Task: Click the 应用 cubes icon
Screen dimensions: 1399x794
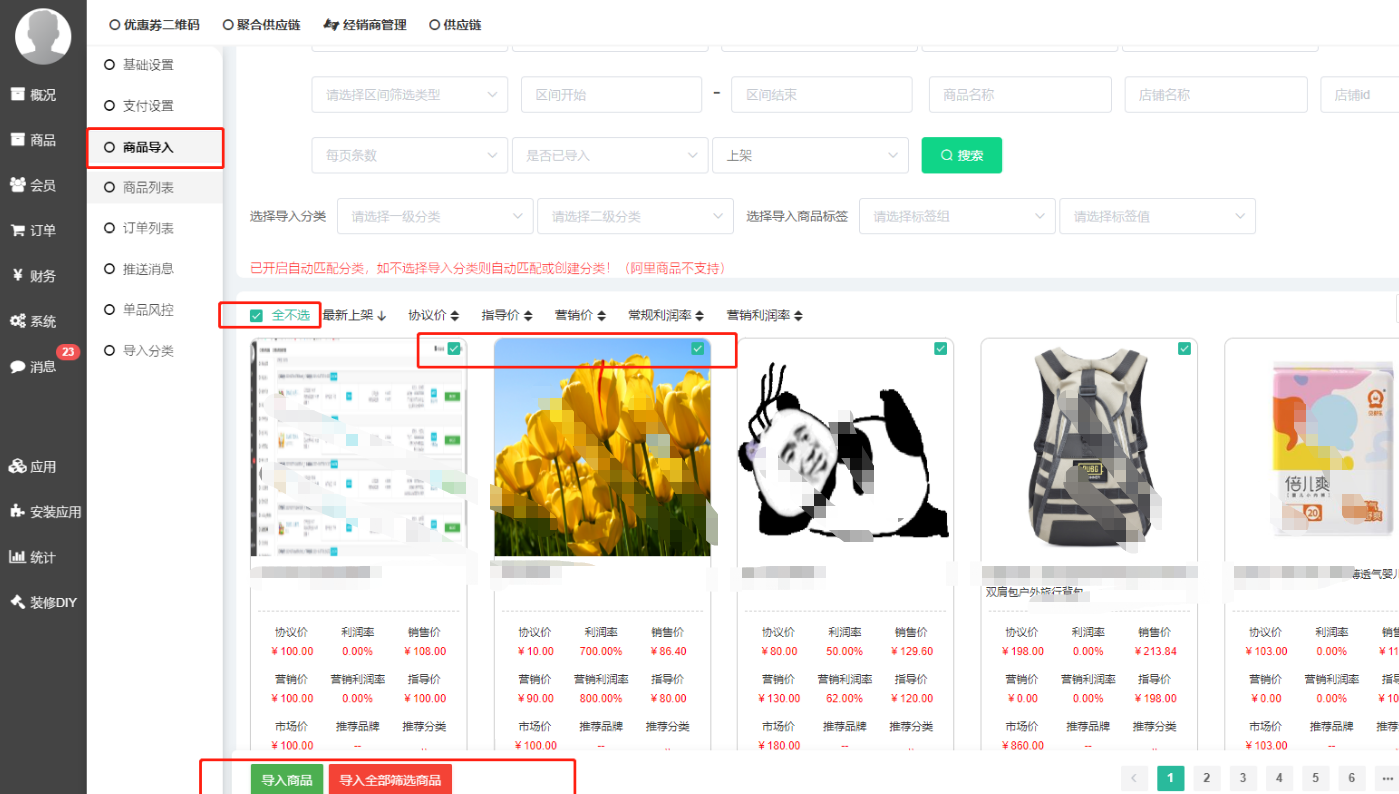Action: [18, 466]
